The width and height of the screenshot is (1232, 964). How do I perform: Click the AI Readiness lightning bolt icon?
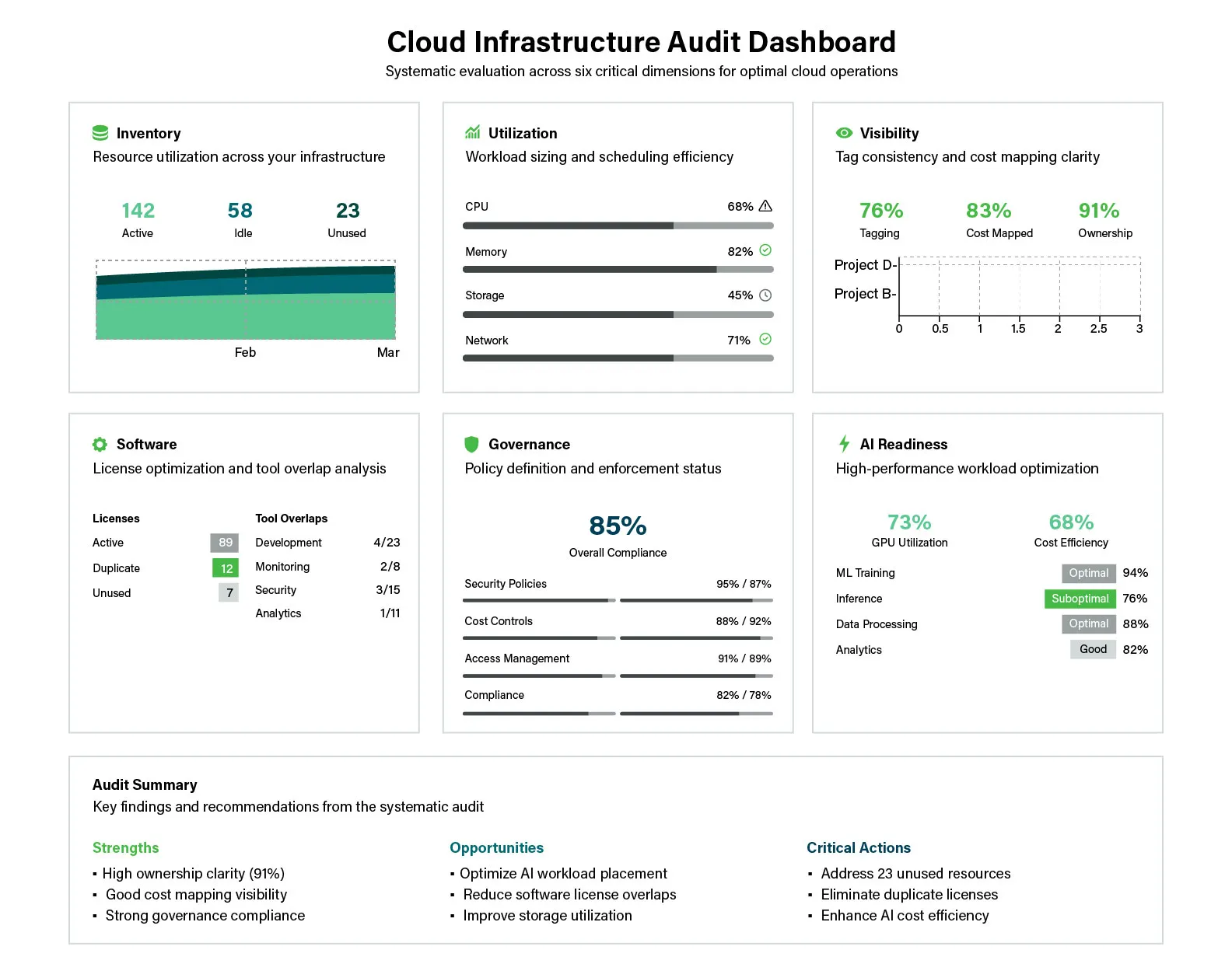844,444
